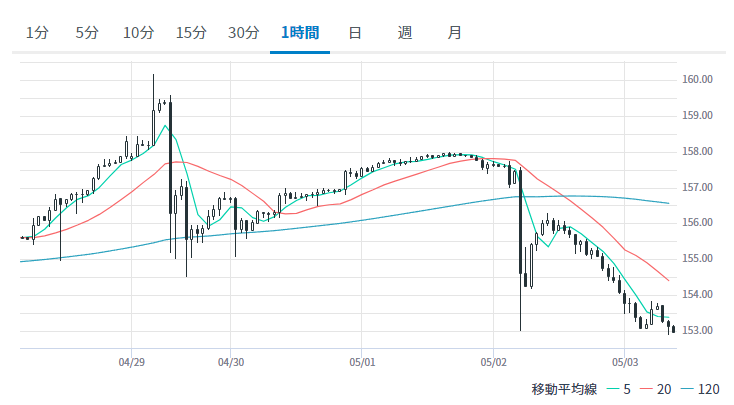Open the 10分 interval tab
This screenshot has height=405, width=734.
(x=139, y=32)
